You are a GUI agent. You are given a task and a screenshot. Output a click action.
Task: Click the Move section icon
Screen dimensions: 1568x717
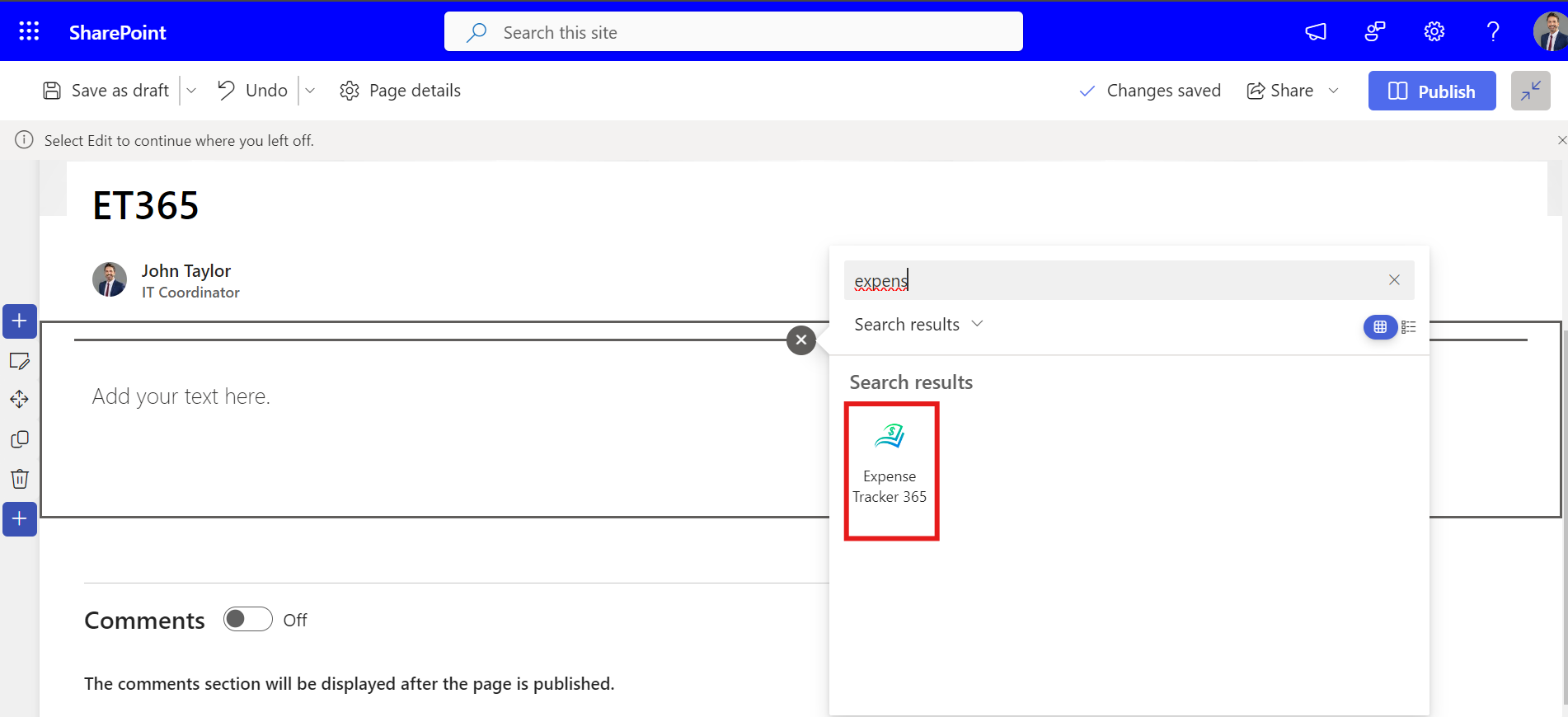(20, 400)
